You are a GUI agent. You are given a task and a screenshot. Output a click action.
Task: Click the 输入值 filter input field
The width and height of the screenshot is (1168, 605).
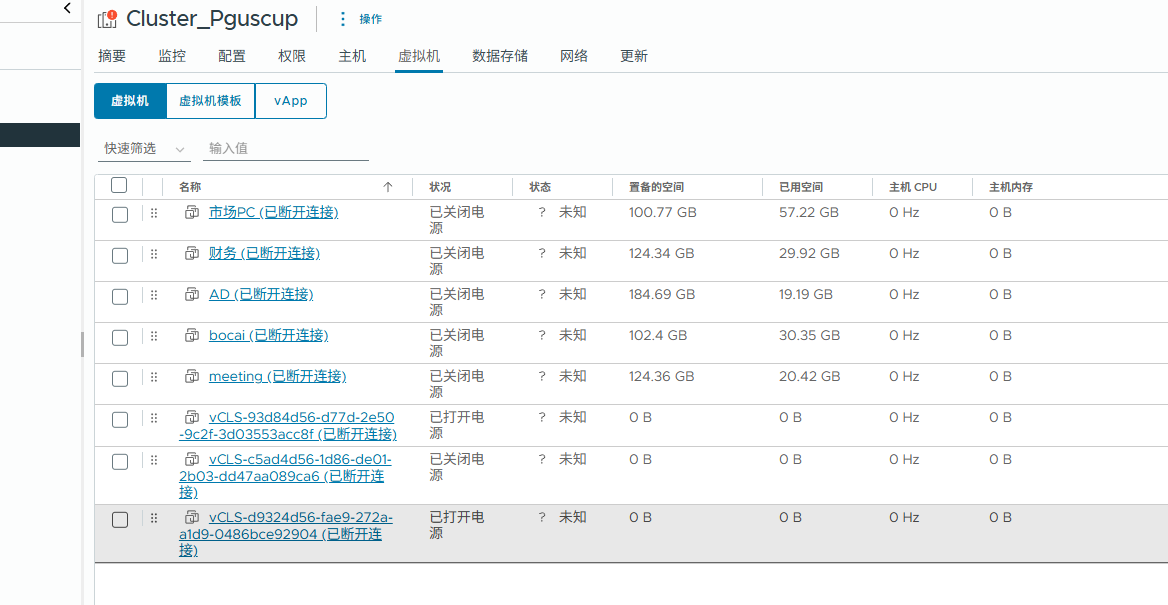pos(287,149)
